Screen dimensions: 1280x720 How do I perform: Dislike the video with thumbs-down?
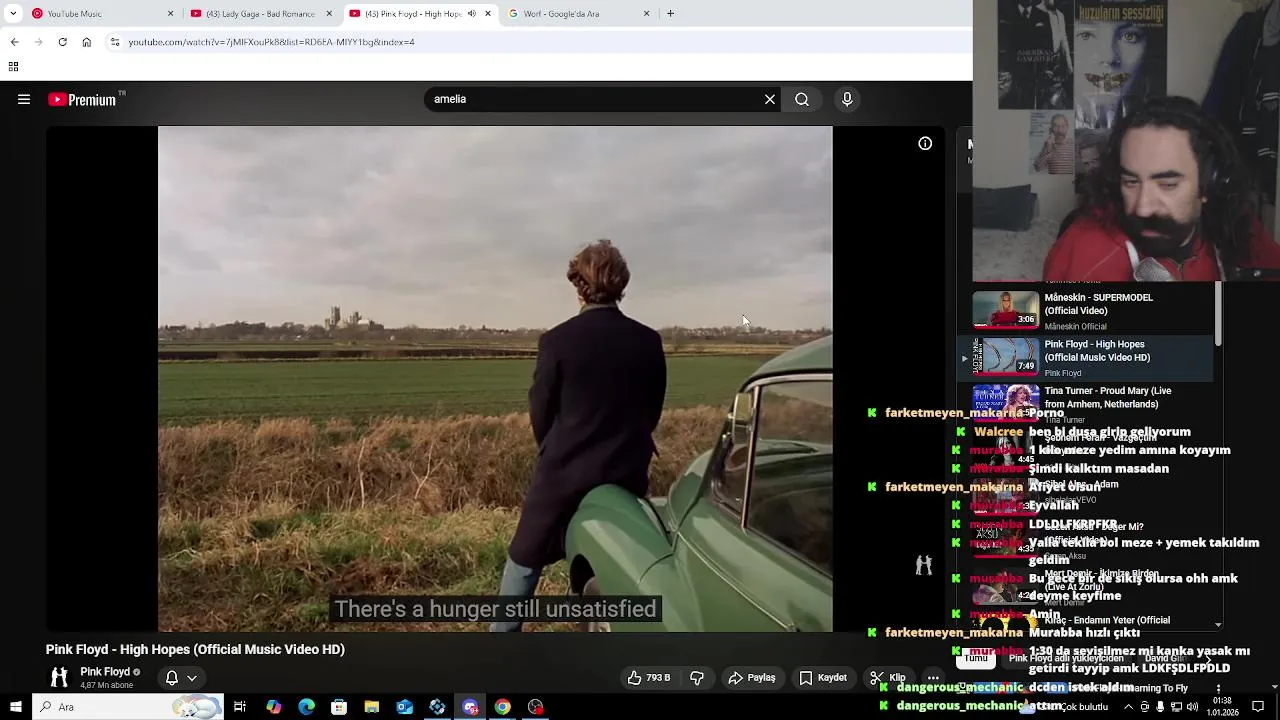tap(697, 677)
